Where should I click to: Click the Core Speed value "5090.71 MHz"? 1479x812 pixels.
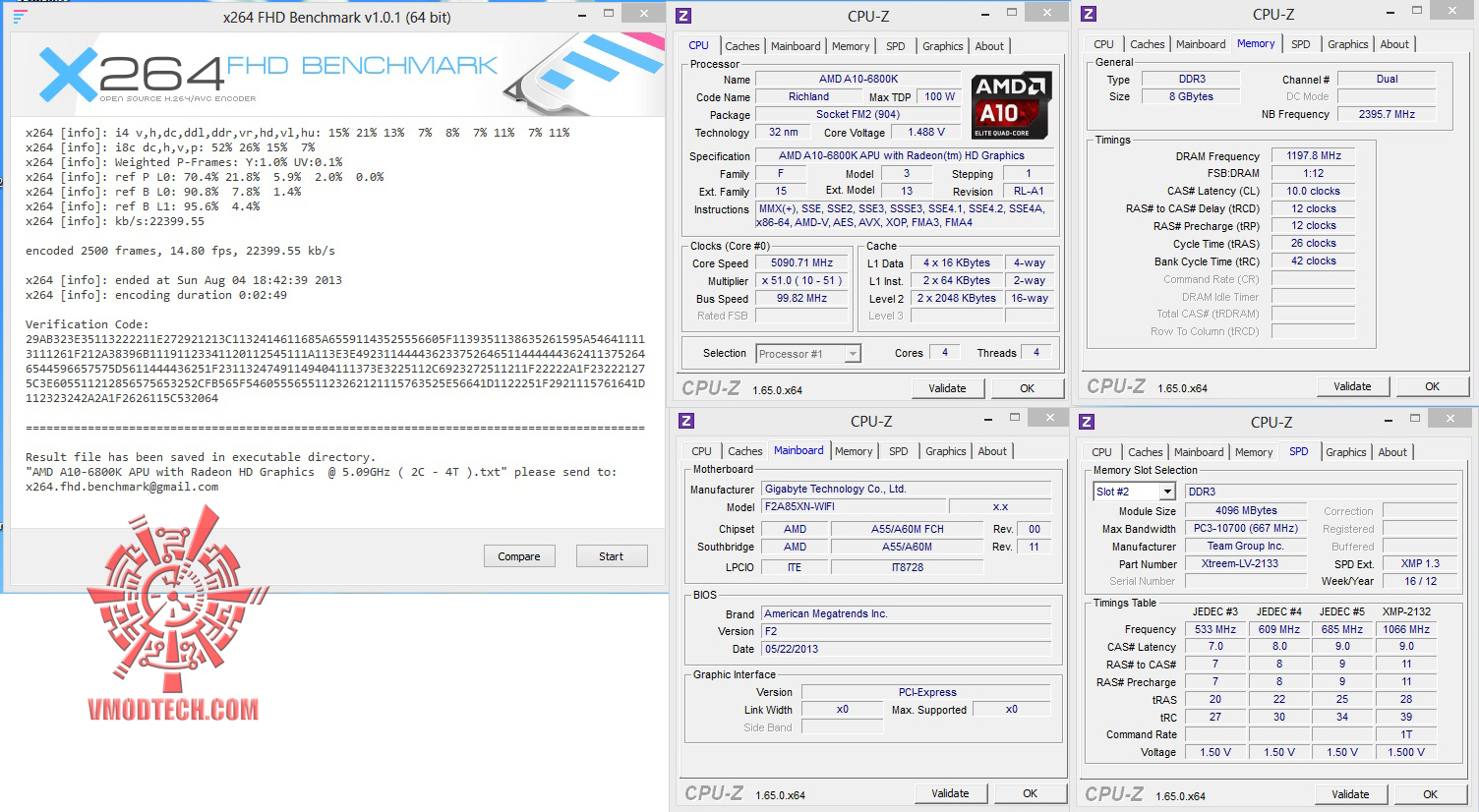(x=801, y=263)
